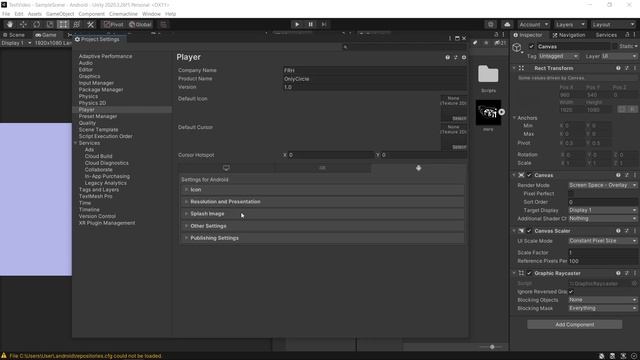This screenshot has width=640, height=360.
Task: Select Adaptive Performance in the settings list
Action: 105,56
